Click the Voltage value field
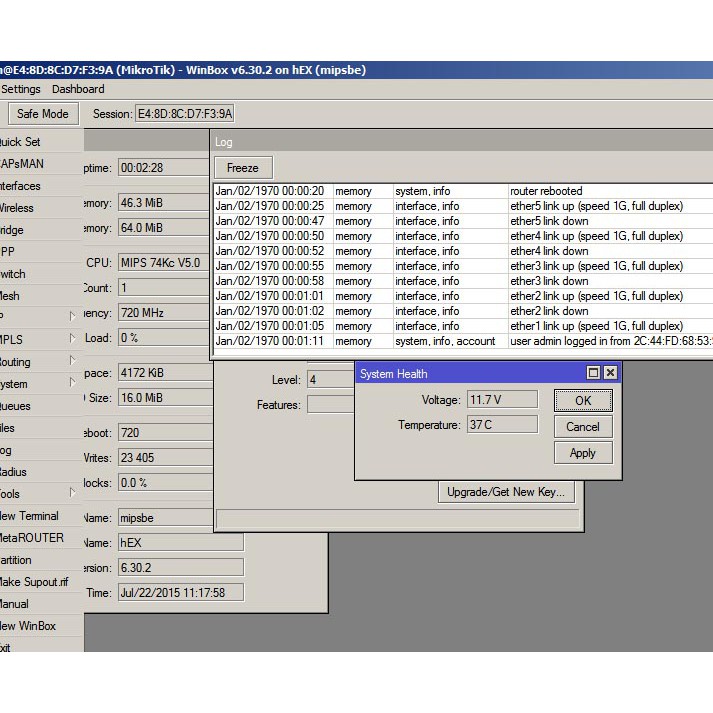Viewport: 713px width, 713px height. [x=502, y=400]
